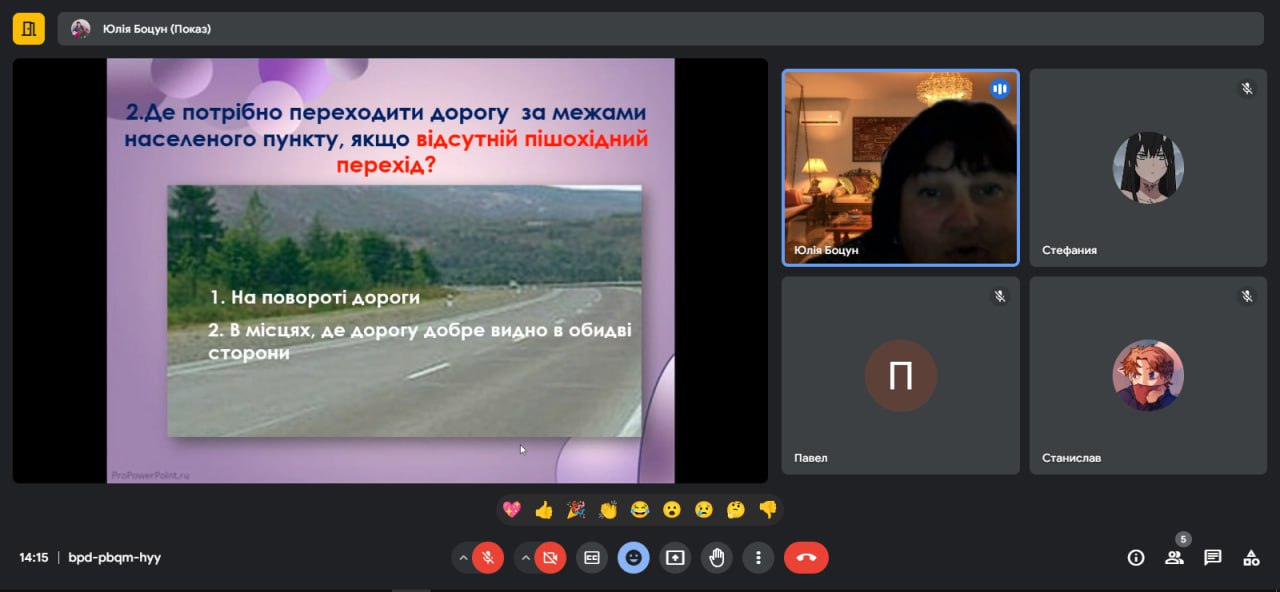
Task: Toggle the disabled camera button
Action: click(550, 558)
